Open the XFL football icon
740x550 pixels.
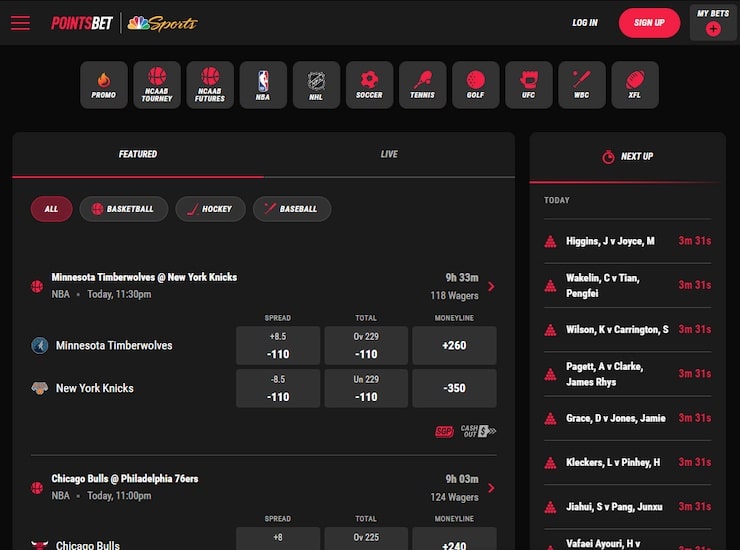point(635,84)
